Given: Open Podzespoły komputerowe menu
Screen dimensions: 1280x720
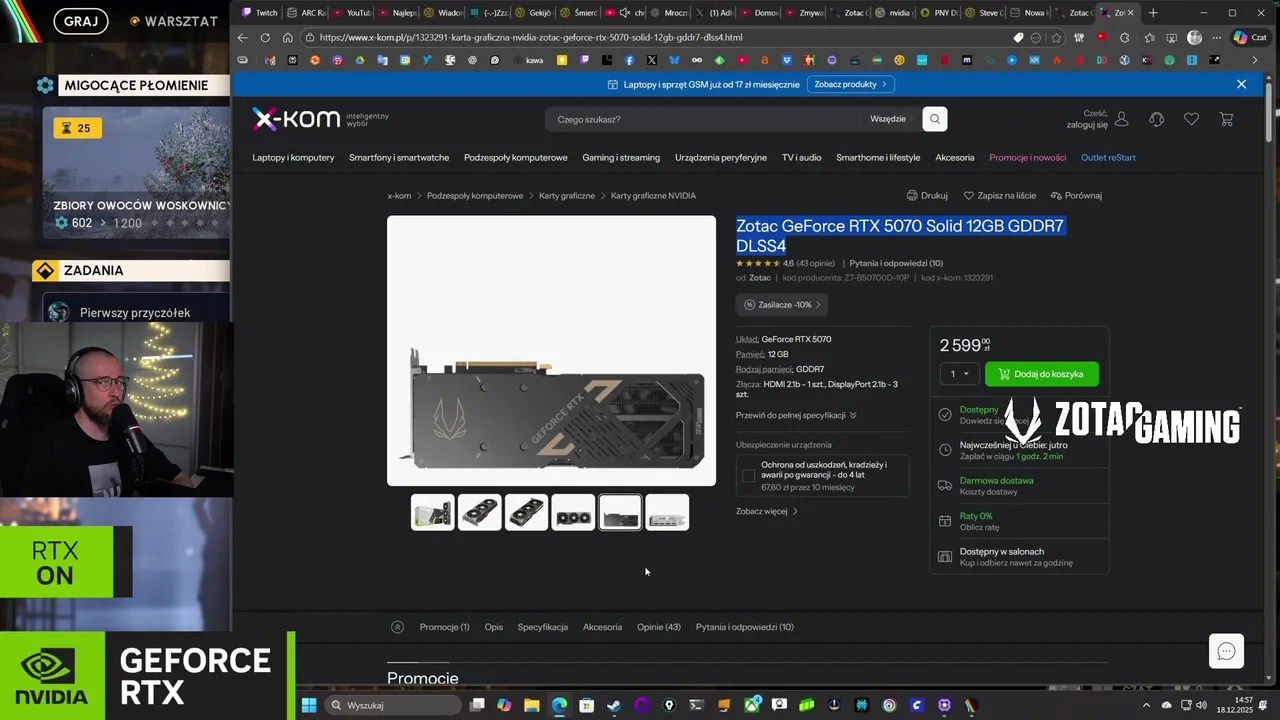Looking at the screenshot, I should pyautogui.click(x=516, y=158).
